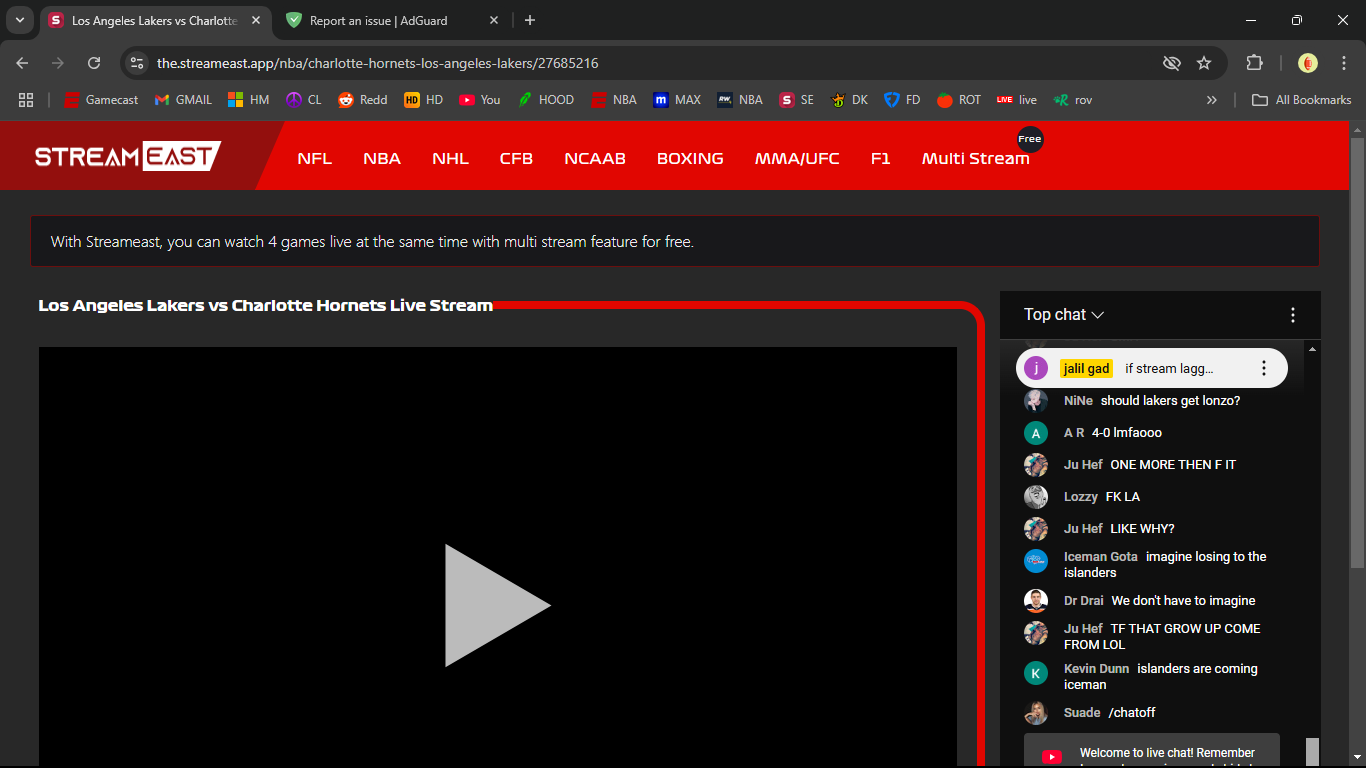1366x768 pixels.
Task: Open the CL bookmark
Action: (x=304, y=100)
